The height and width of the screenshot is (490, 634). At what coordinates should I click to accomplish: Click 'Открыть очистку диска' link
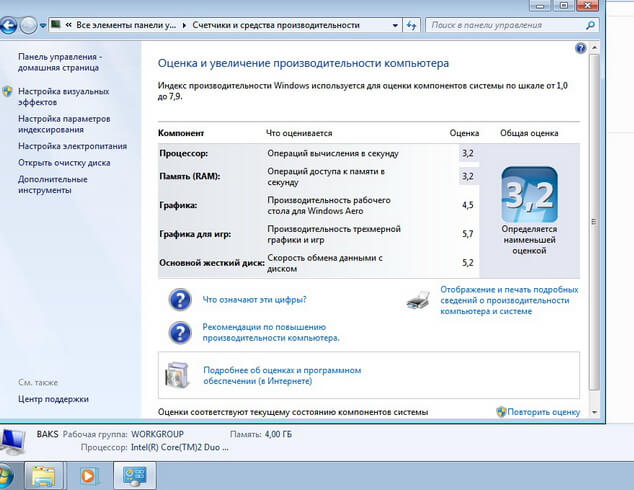[x=64, y=163]
